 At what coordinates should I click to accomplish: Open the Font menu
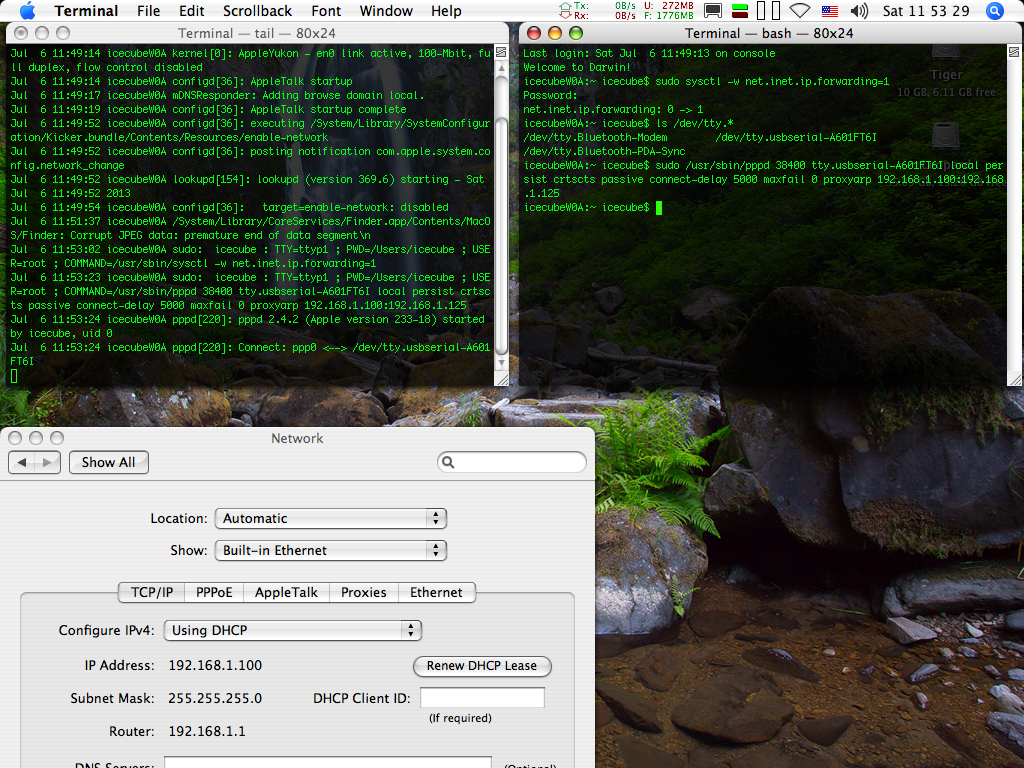[x=326, y=10]
